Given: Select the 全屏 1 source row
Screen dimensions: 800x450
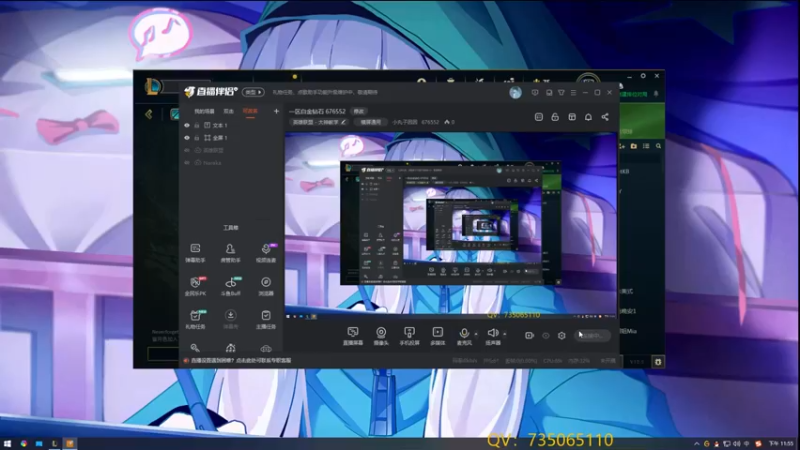Looking at the screenshot, I should click(232, 138).
